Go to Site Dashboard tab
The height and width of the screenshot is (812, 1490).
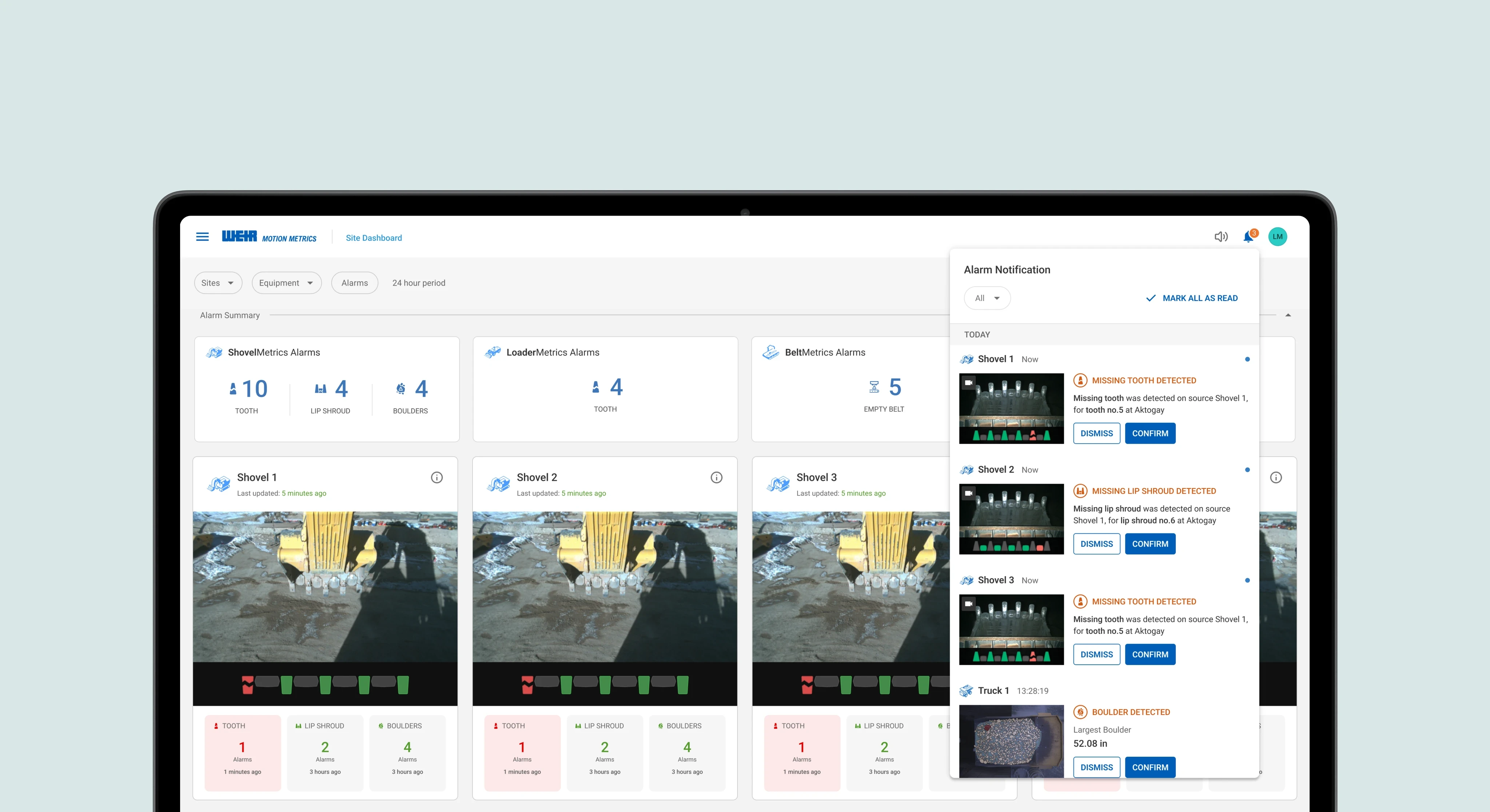click(374, 238)
